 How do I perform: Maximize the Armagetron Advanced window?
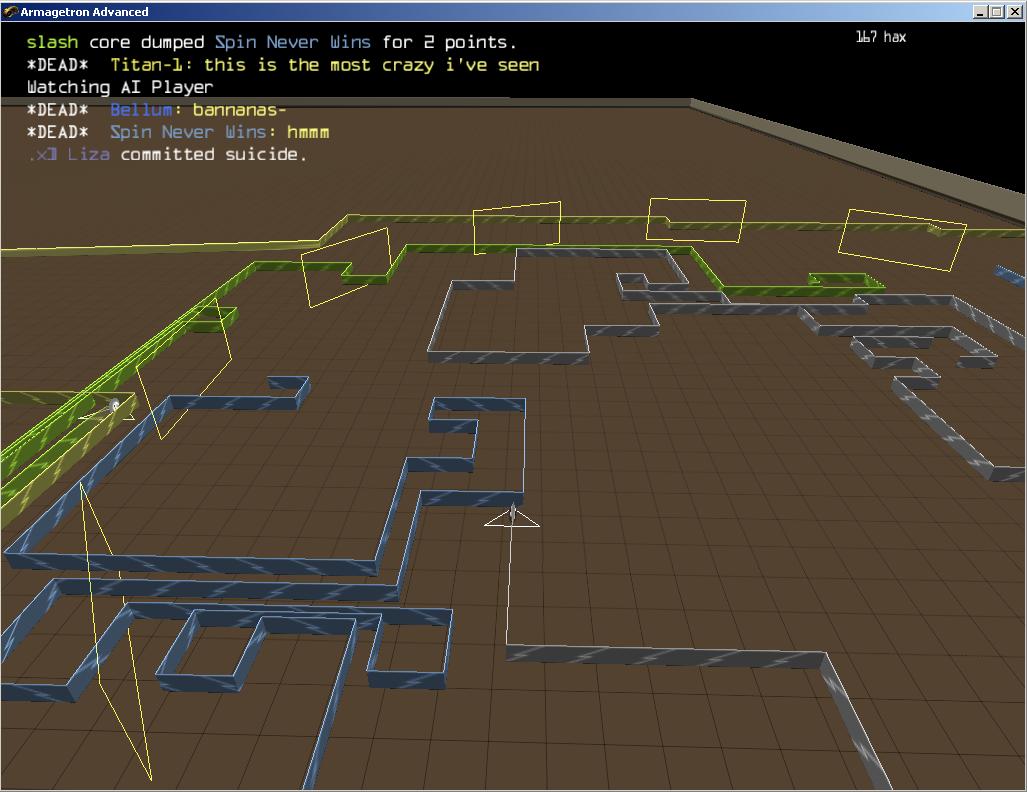click(x=997, y=12)
